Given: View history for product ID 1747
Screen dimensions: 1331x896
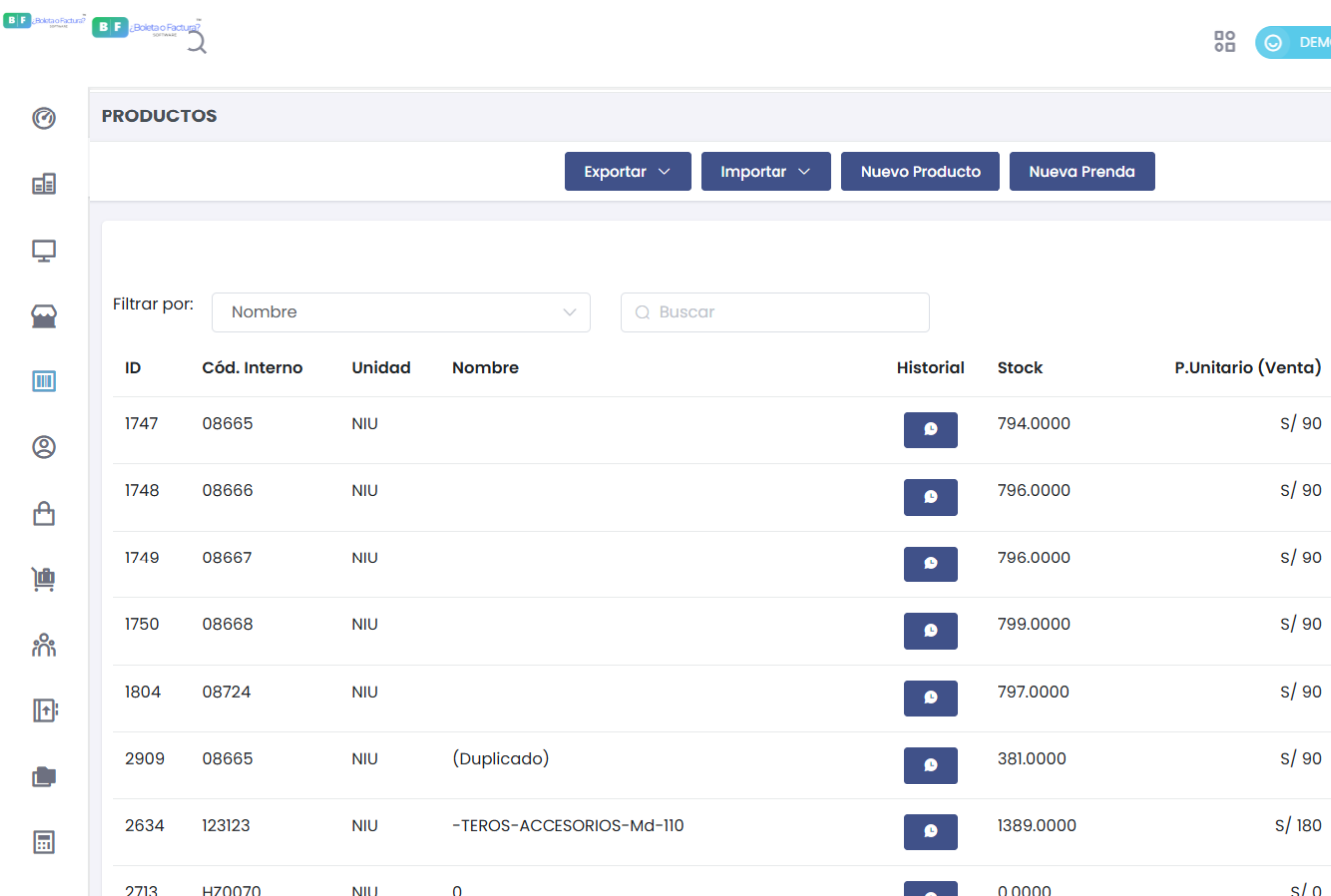Looking at the screenshot, I should coord(930,430).
